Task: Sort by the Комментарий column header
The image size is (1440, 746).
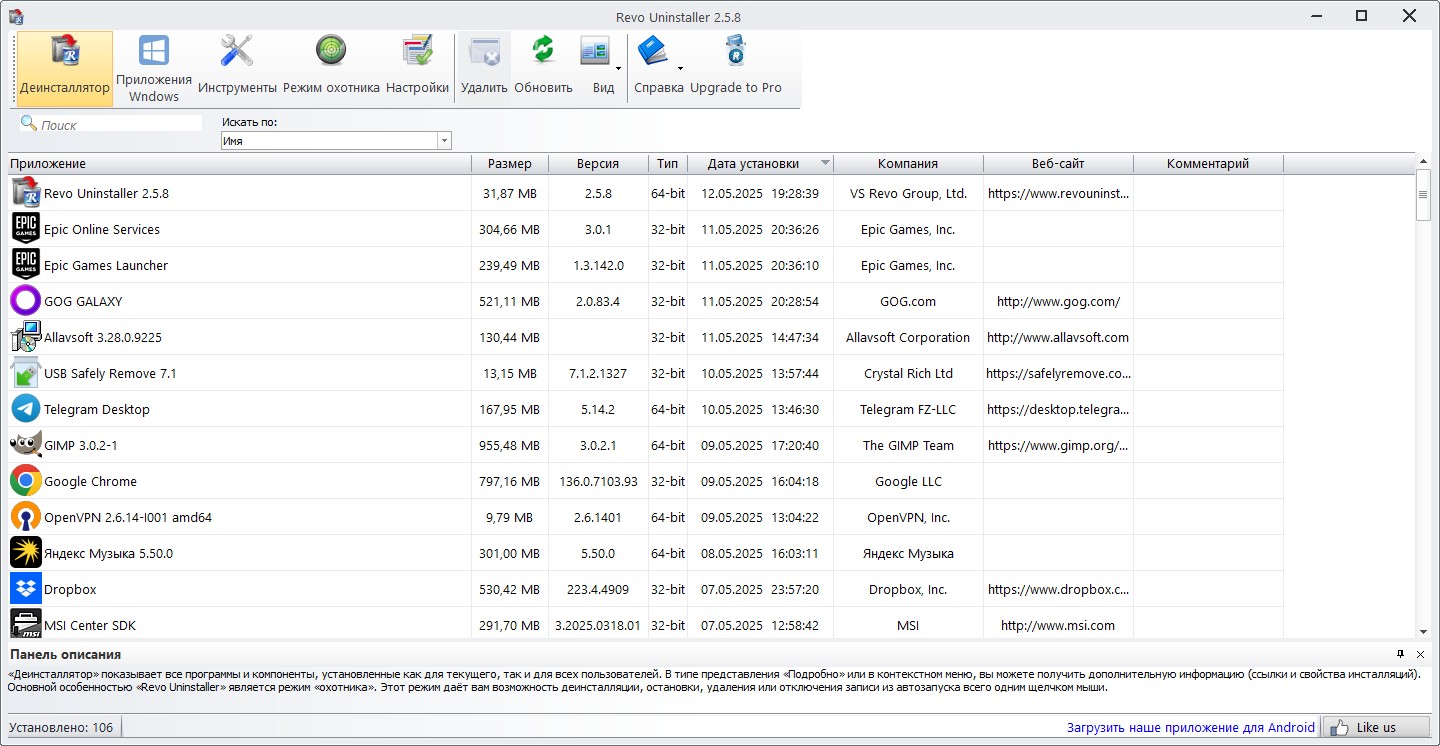Action: pyautogui.click(x=1208, y=163)
